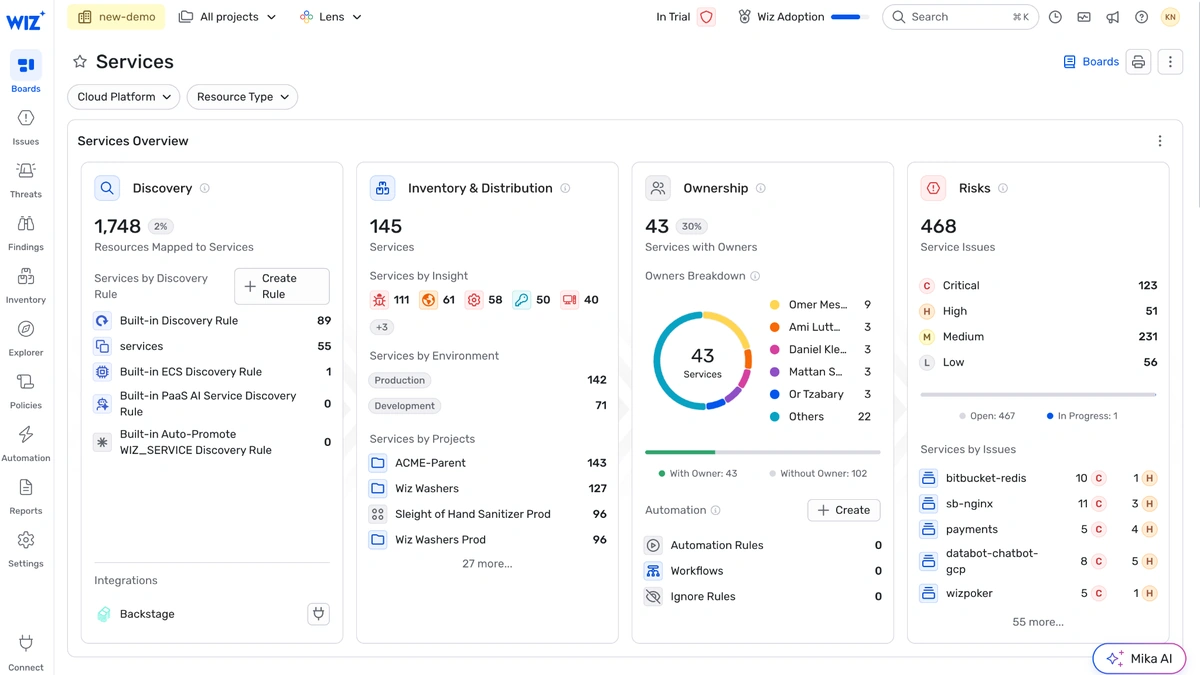
Task: Click the owner coverage progress bar
Action: (x=763, y=452)
